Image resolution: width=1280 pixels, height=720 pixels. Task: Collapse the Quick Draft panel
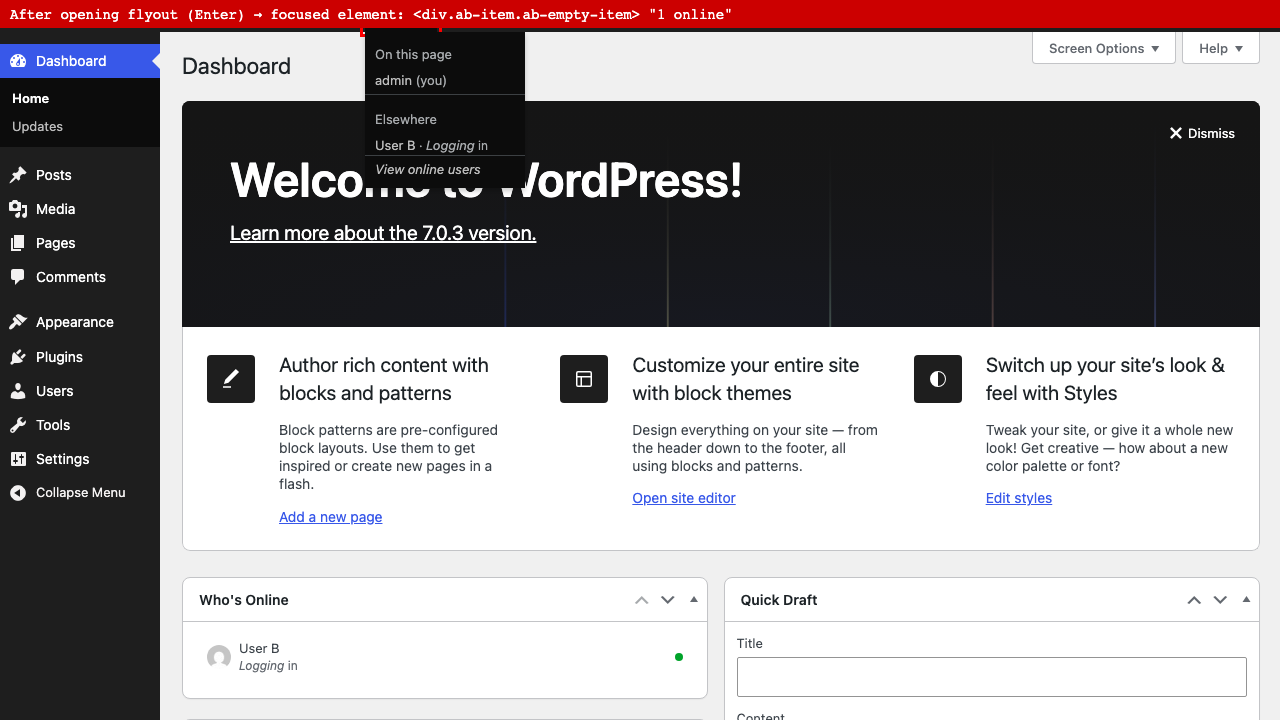point(1246,600)
